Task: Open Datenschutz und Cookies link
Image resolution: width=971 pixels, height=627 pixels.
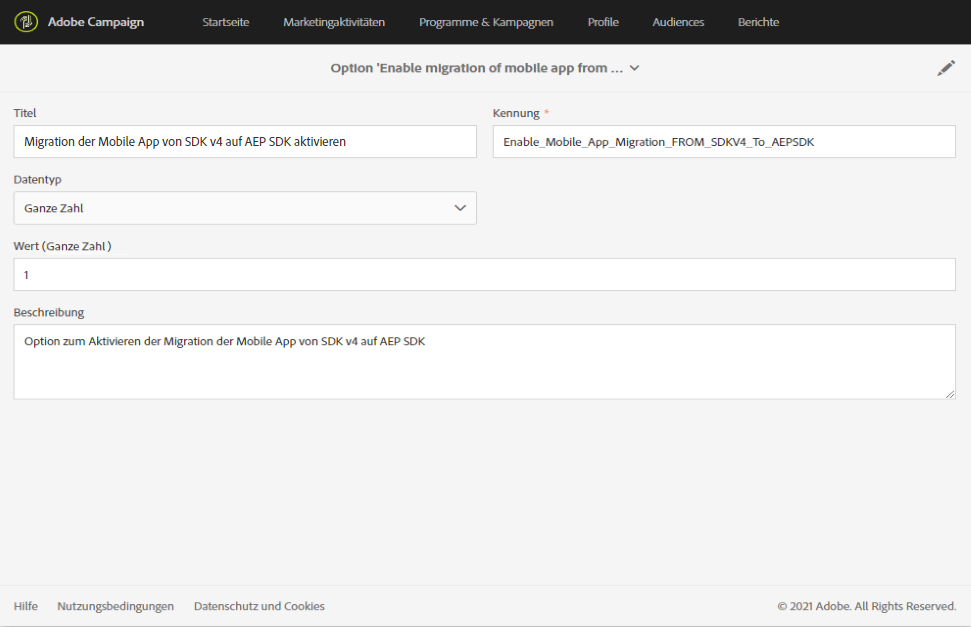Action: pos(259,606)
